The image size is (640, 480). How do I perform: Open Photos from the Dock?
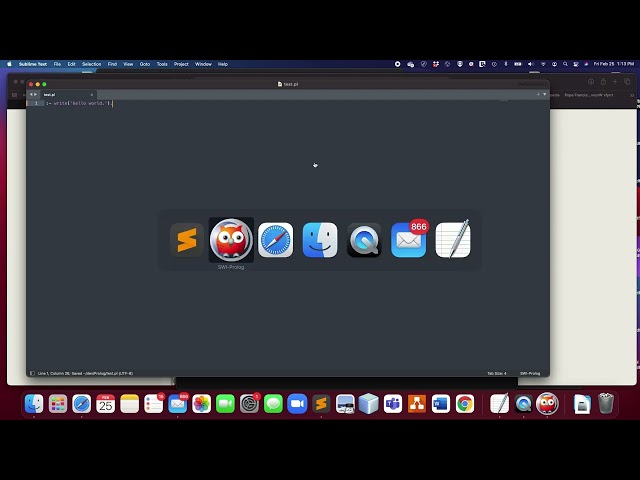(x=202, y=404)
